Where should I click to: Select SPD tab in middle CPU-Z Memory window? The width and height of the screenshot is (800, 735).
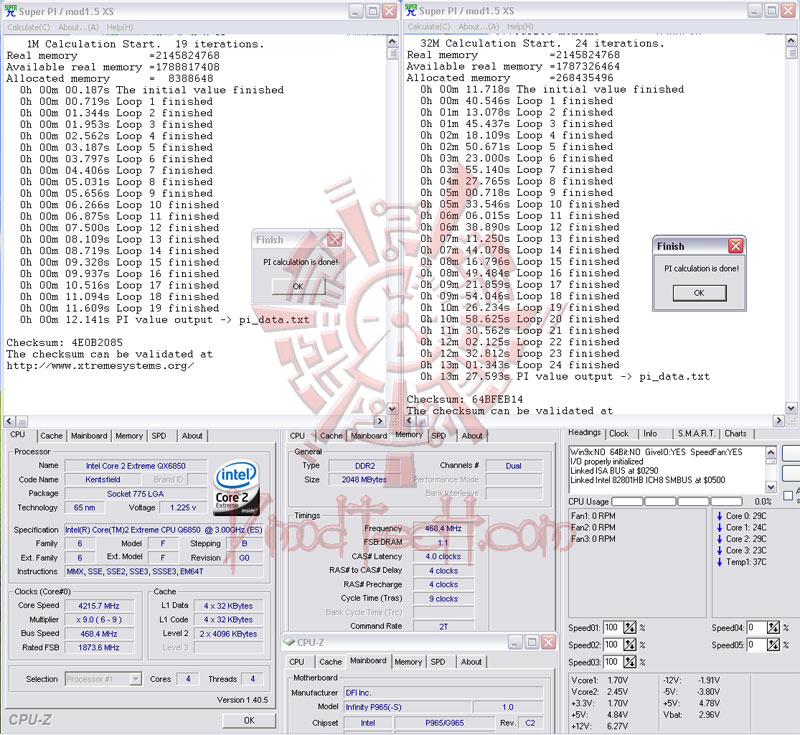tap(439, 436)
